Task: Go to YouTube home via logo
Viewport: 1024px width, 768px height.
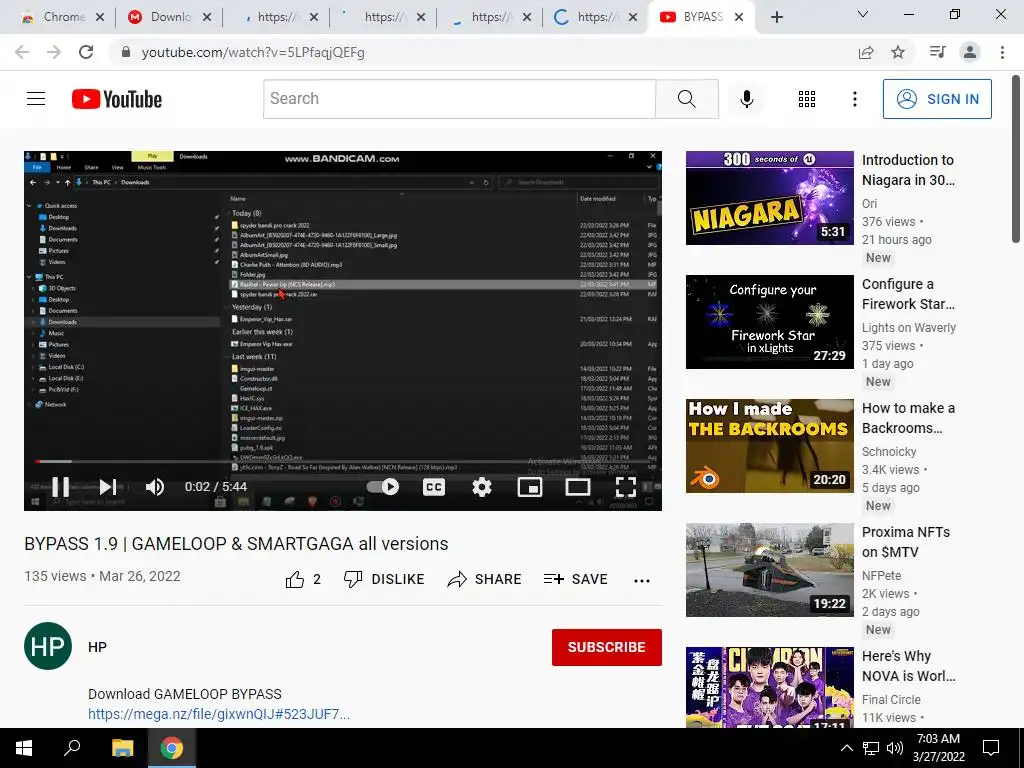Action: (117, 99)
